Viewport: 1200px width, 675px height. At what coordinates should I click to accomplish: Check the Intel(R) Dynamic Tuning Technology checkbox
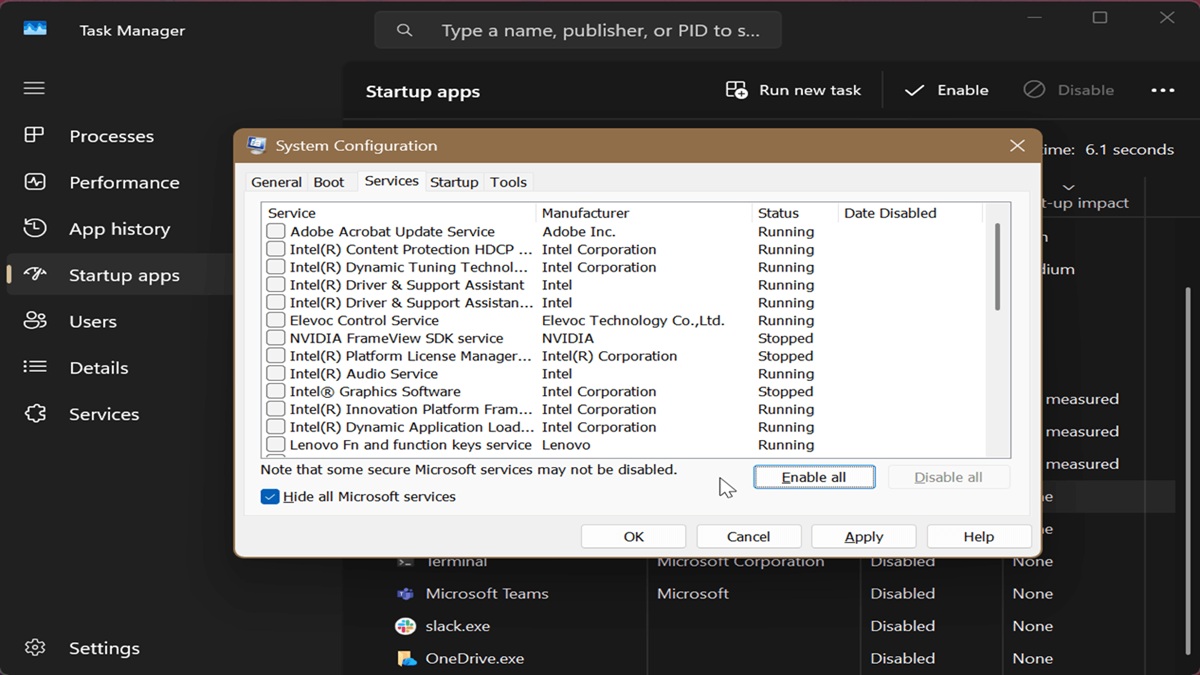click(x=275, y=267)
